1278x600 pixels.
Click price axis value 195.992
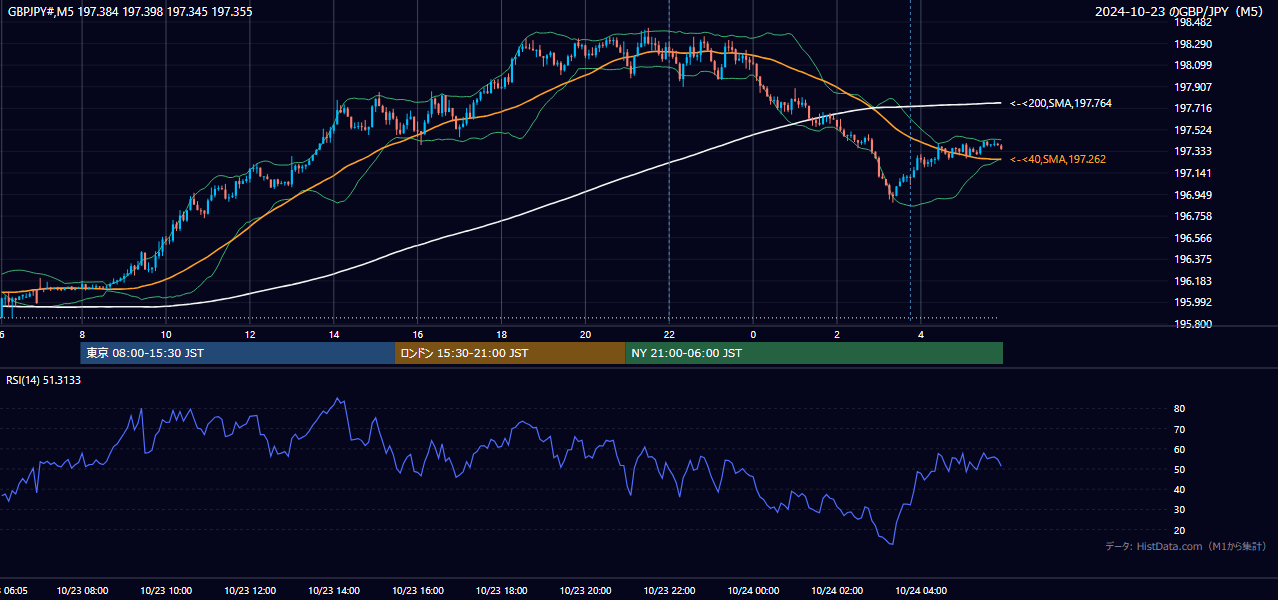click(1192, 302)
